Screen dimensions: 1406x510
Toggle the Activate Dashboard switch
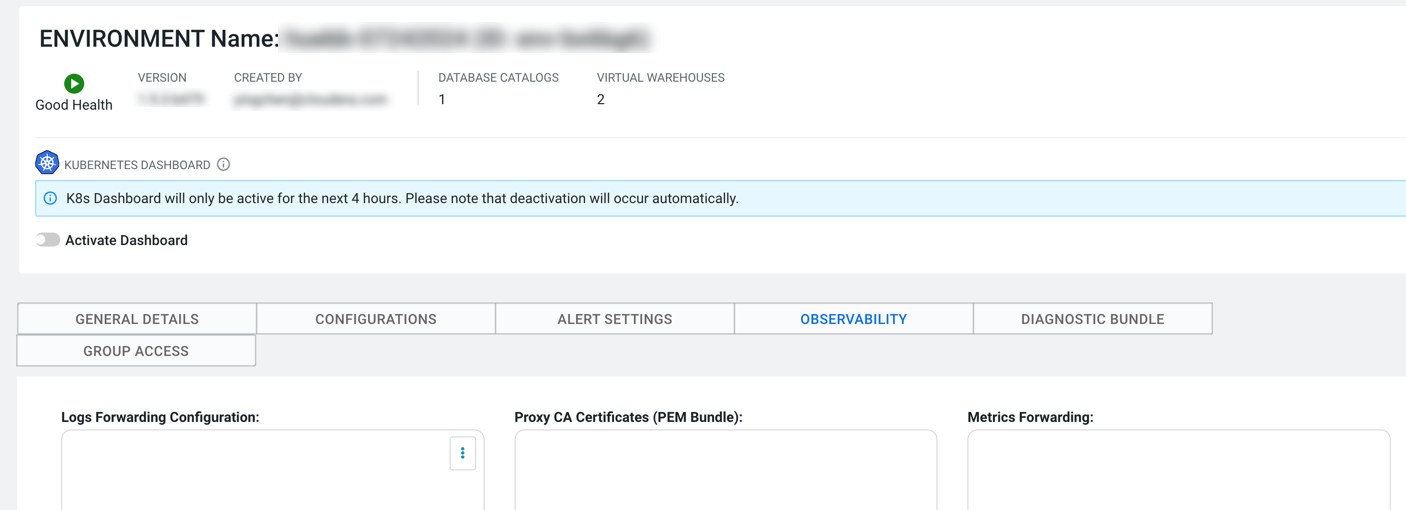click(48, 240)
